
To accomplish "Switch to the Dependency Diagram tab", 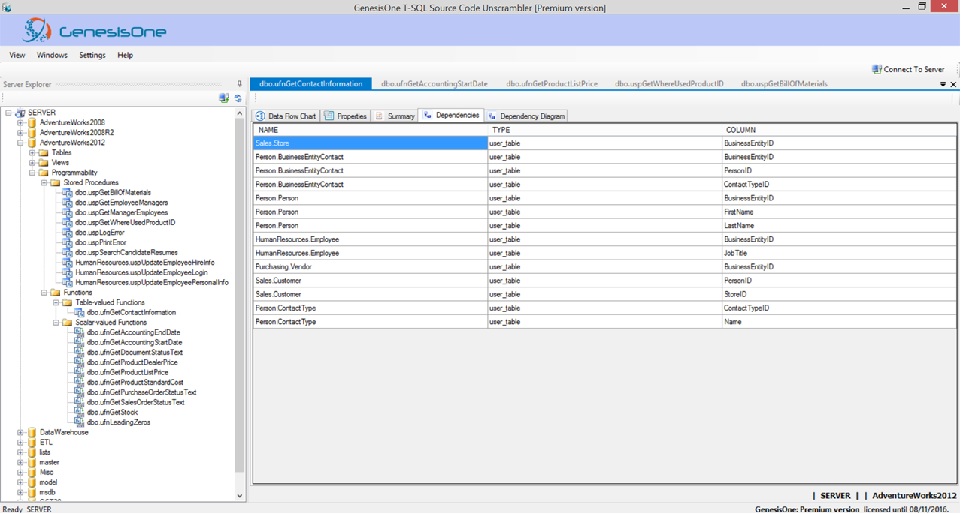I will coord(526,116).
